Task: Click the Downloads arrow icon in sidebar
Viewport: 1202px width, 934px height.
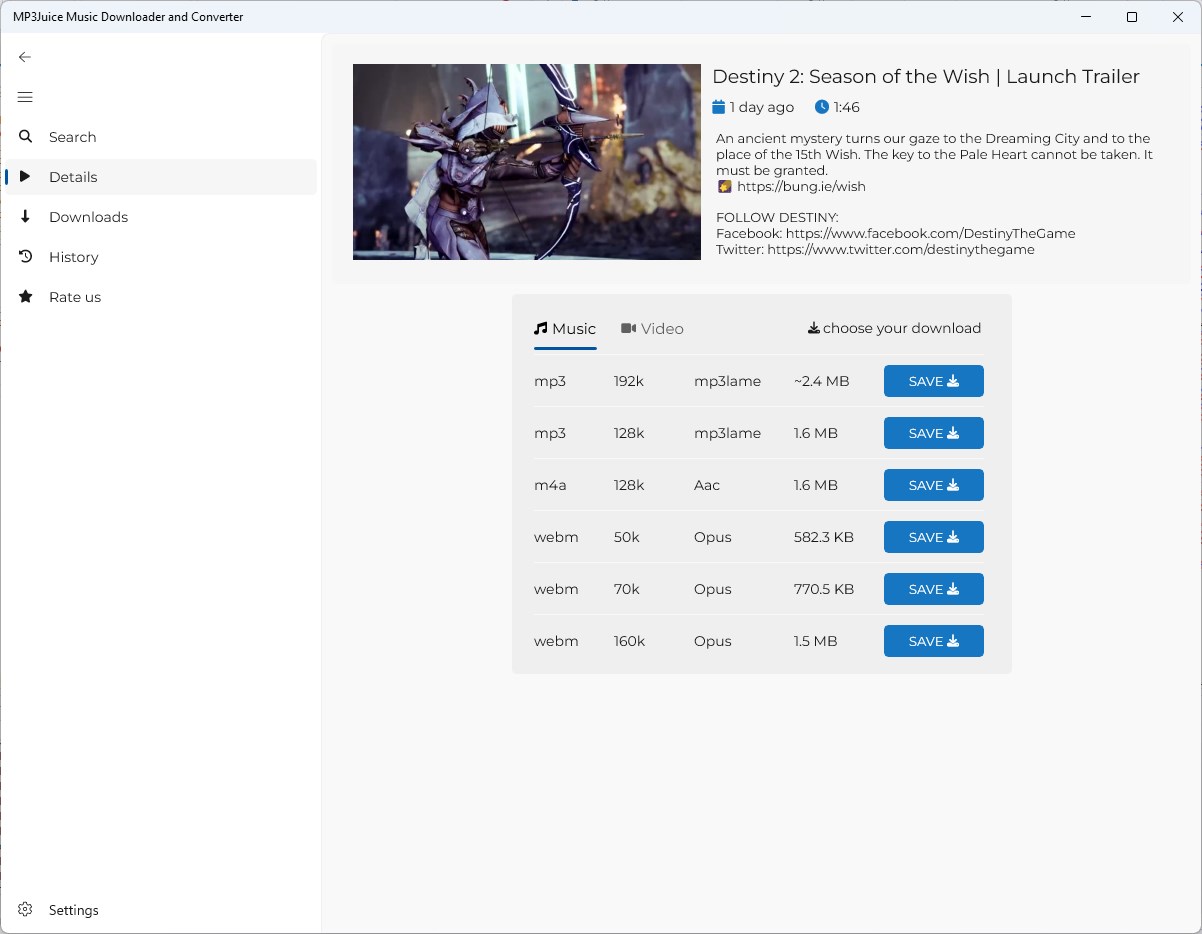Action: tap(26, 217)
